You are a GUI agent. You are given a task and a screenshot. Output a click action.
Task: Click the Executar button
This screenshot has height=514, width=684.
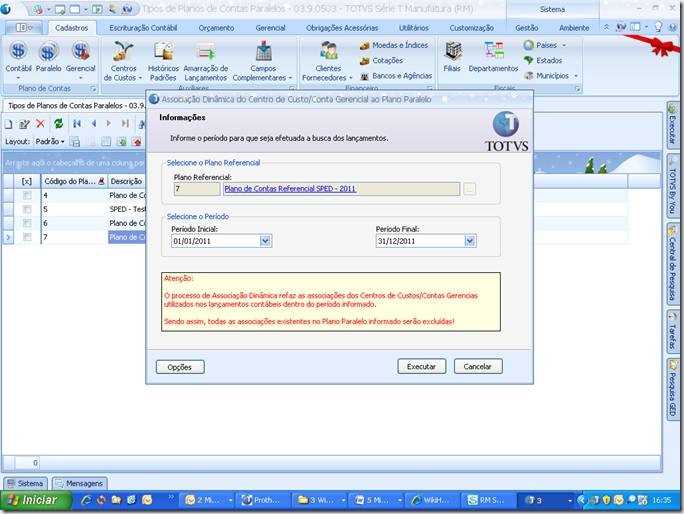421,367
